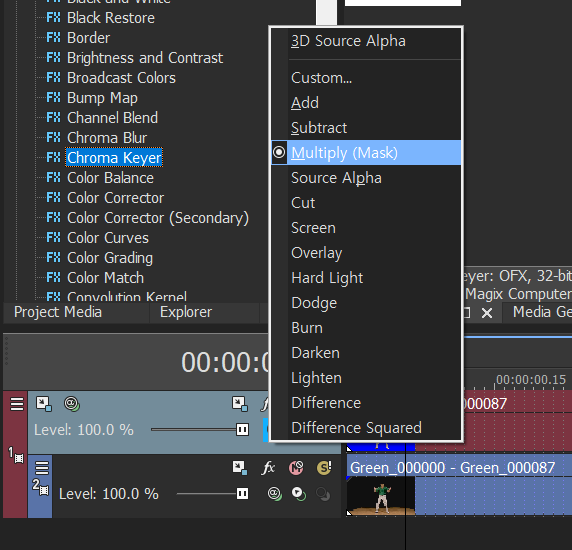Click FX icon beside Color Curves

(54, 238)
